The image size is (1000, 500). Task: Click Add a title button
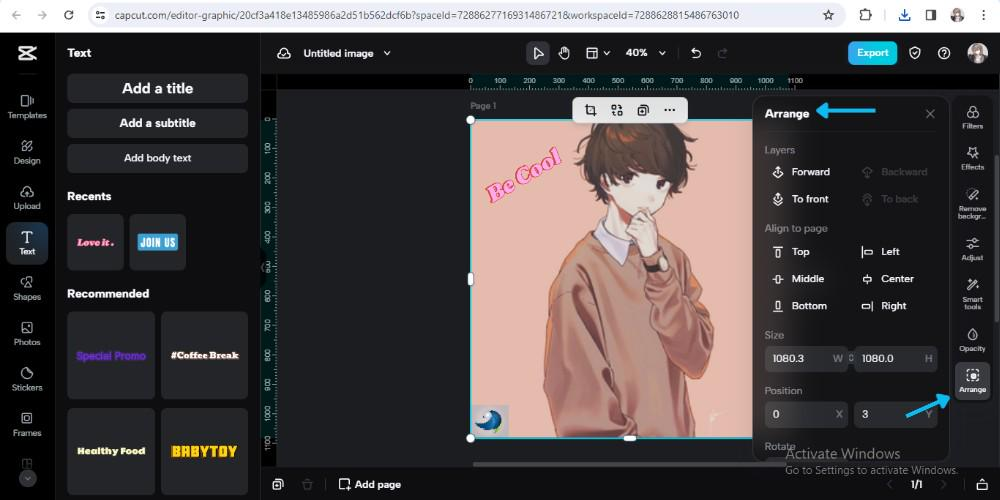pos(158,88)
